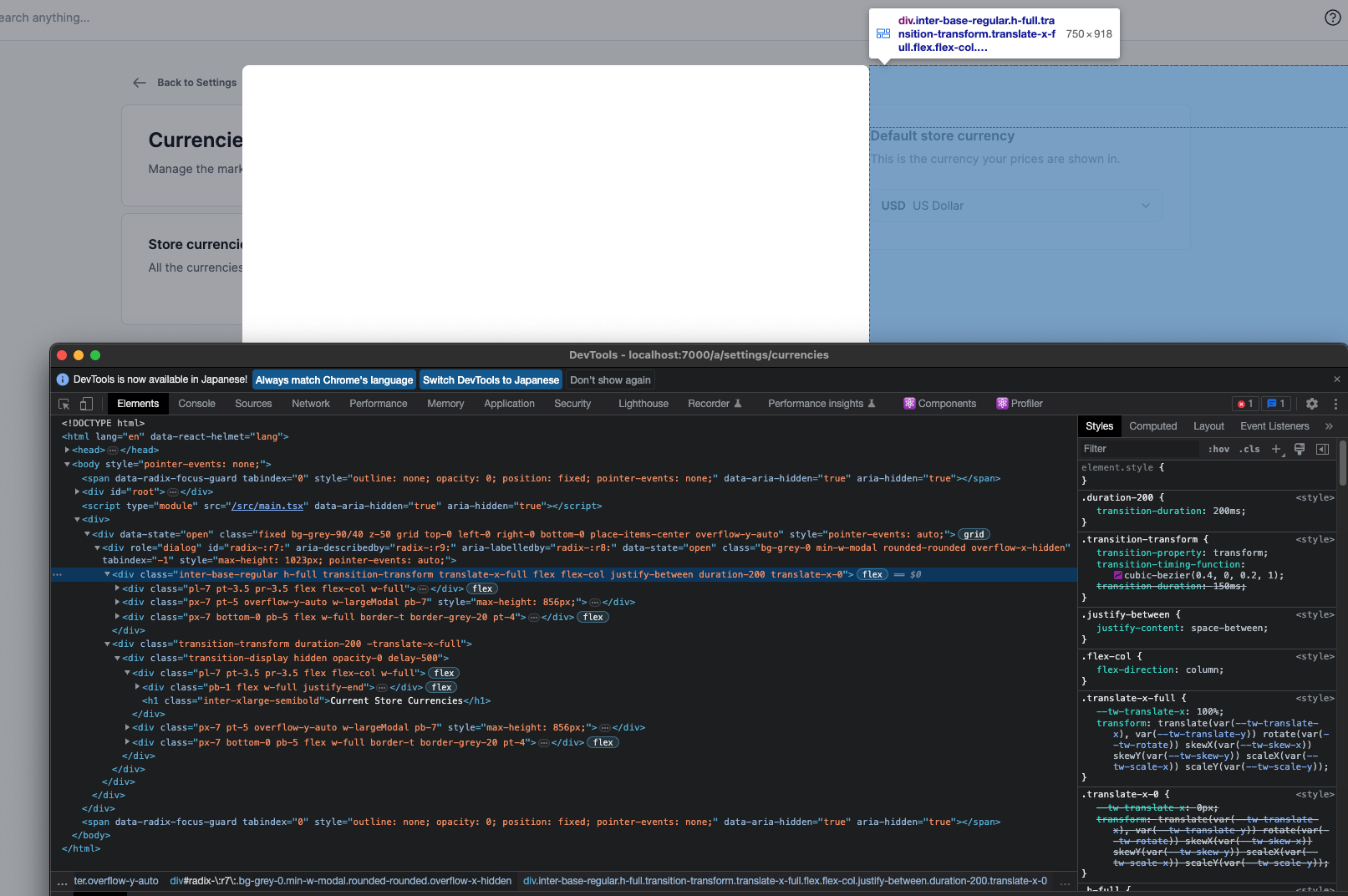Viewport: 1348px width, 896px height.
Task: Click the Styles pane vertical scrollbar
Action: (x=1343, y=462)
